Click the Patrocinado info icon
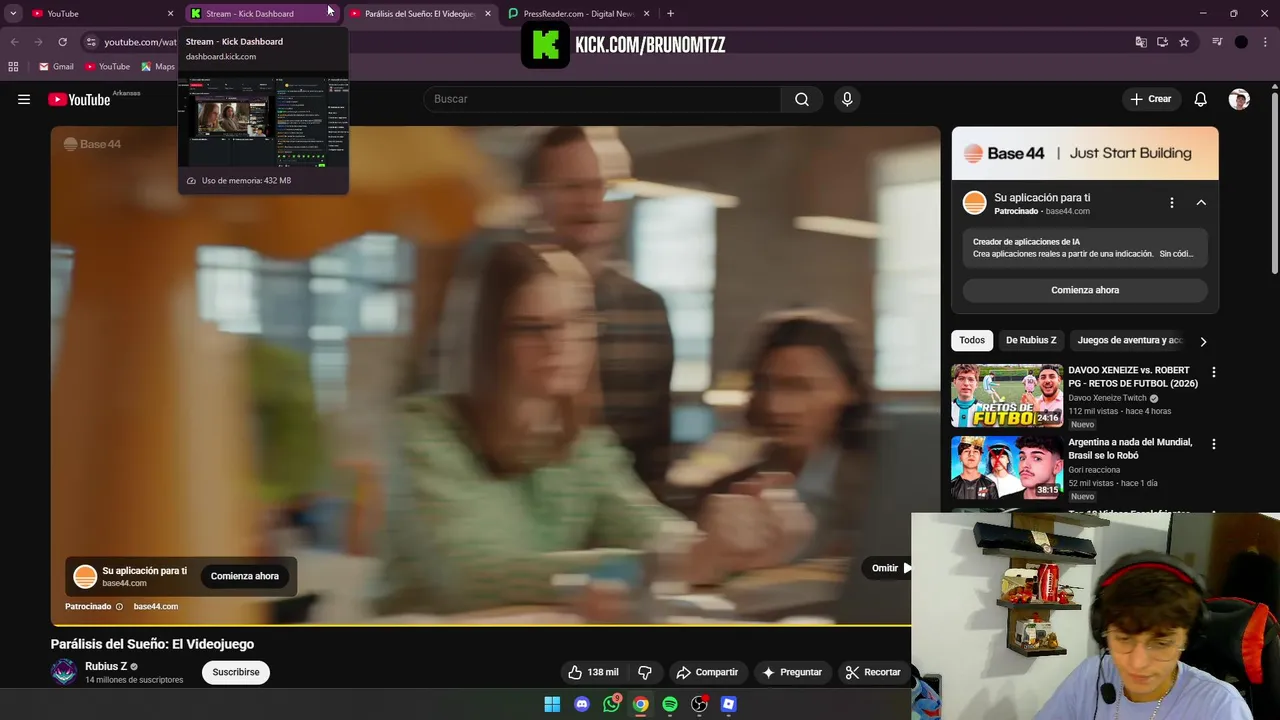The image size is (1280, 720). [119, 606]
